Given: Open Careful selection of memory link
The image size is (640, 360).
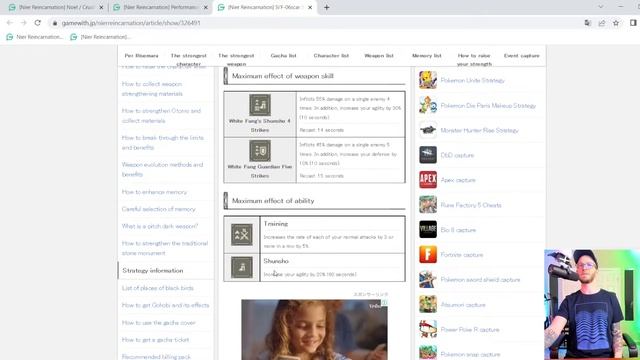Looking at the screenshot, I should (158, 209).
